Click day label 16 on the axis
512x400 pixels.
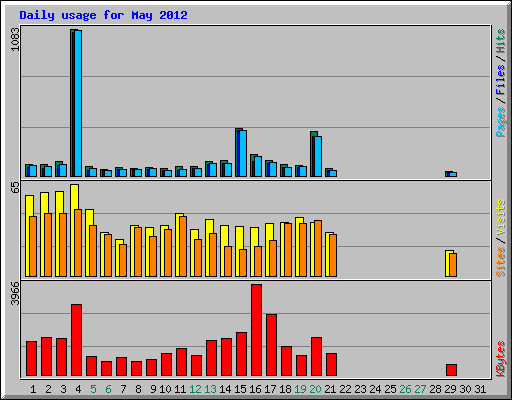point(255,389)
